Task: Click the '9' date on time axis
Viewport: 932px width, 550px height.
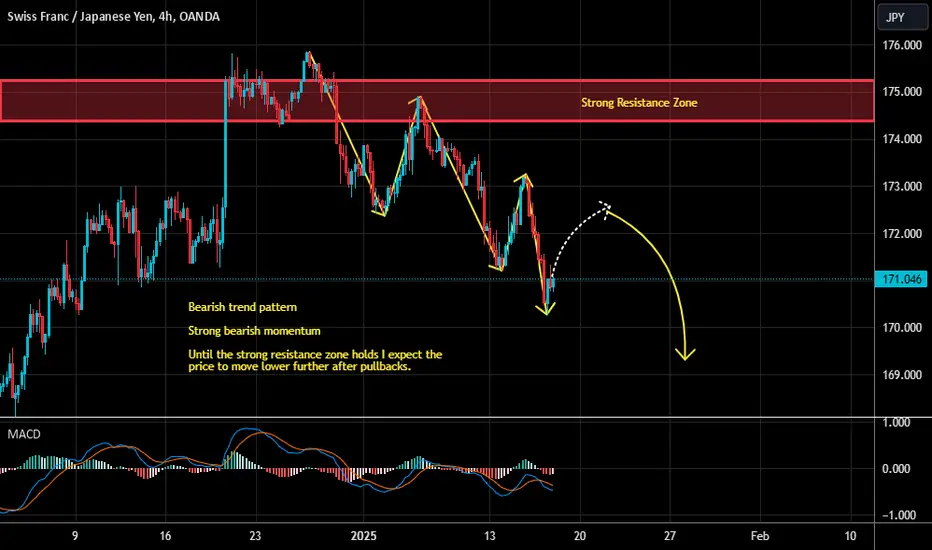Action: pos(75,536)
